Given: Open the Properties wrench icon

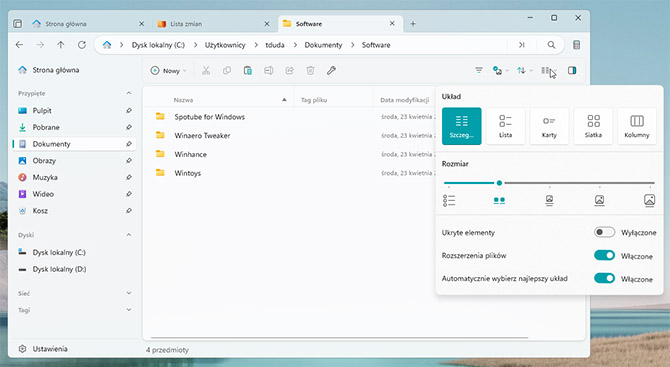Looking at the screenshot, I should pyautogui.click(x=331, y=70).
